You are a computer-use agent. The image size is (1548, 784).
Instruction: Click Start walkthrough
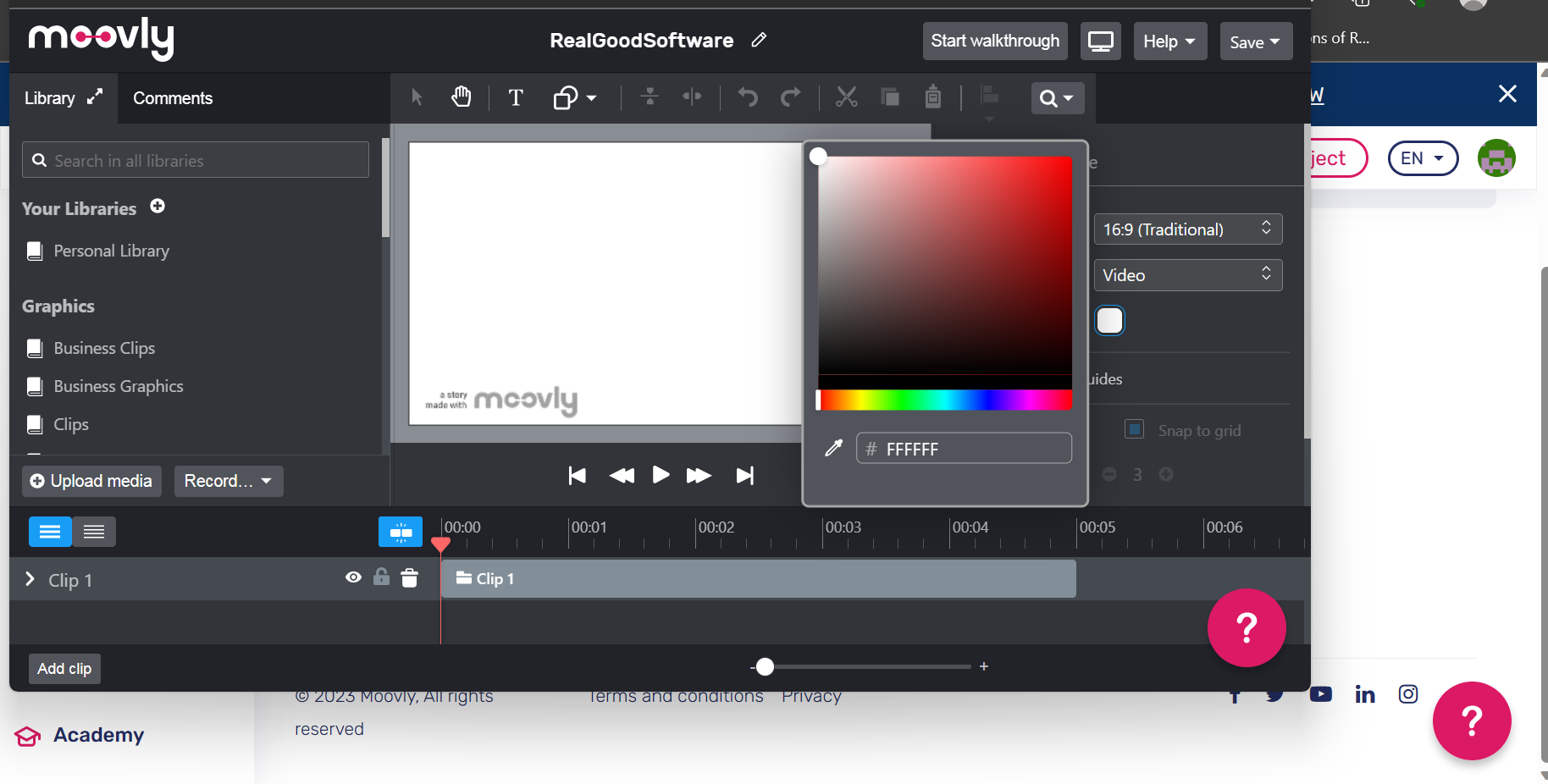point(994,41)
